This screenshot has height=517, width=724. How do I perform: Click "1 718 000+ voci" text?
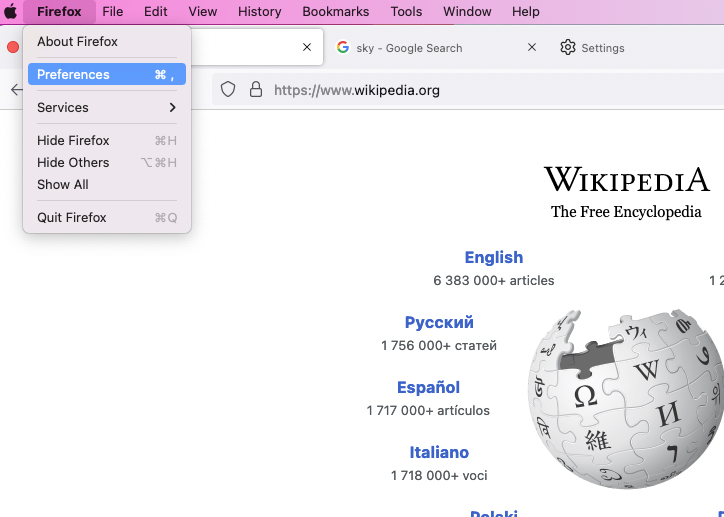point(439,475)
